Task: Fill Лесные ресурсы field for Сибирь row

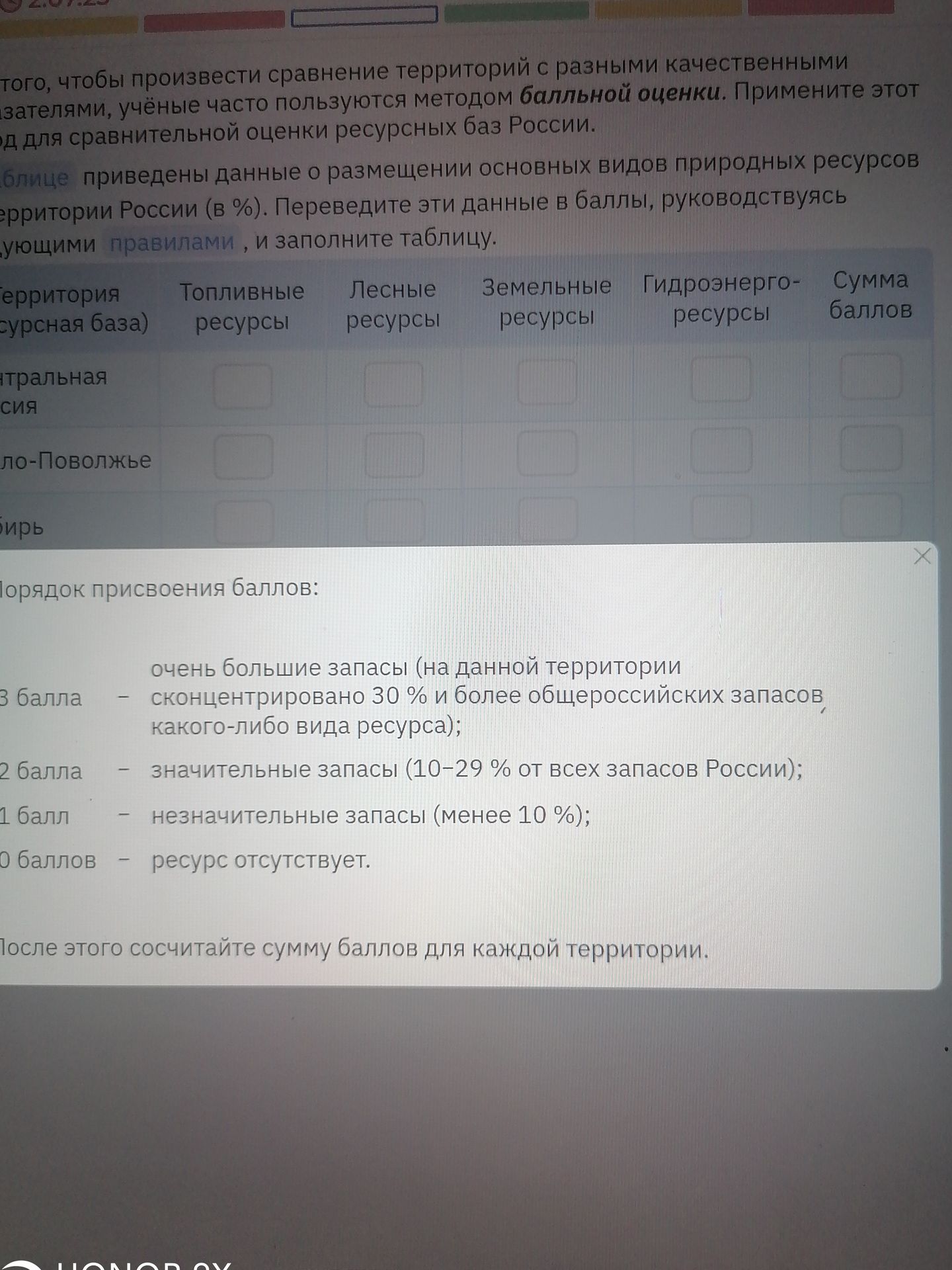Action: 395,521
